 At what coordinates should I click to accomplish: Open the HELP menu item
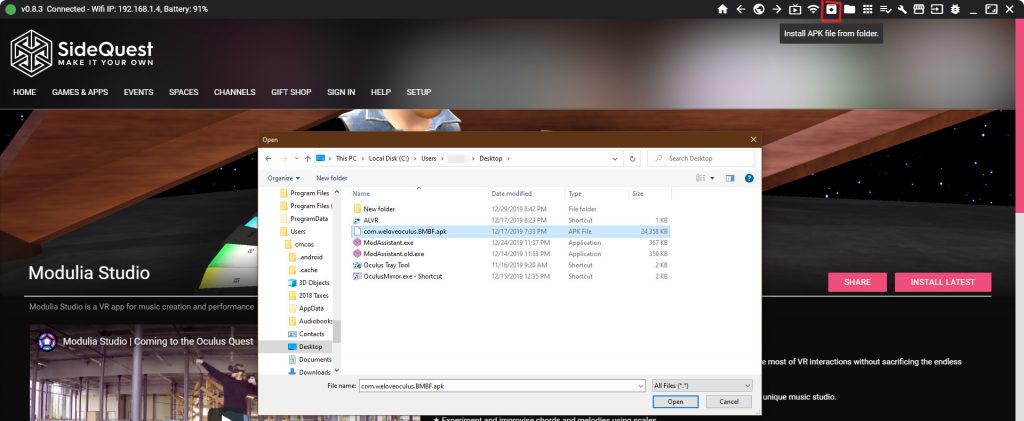click(381, 92)
